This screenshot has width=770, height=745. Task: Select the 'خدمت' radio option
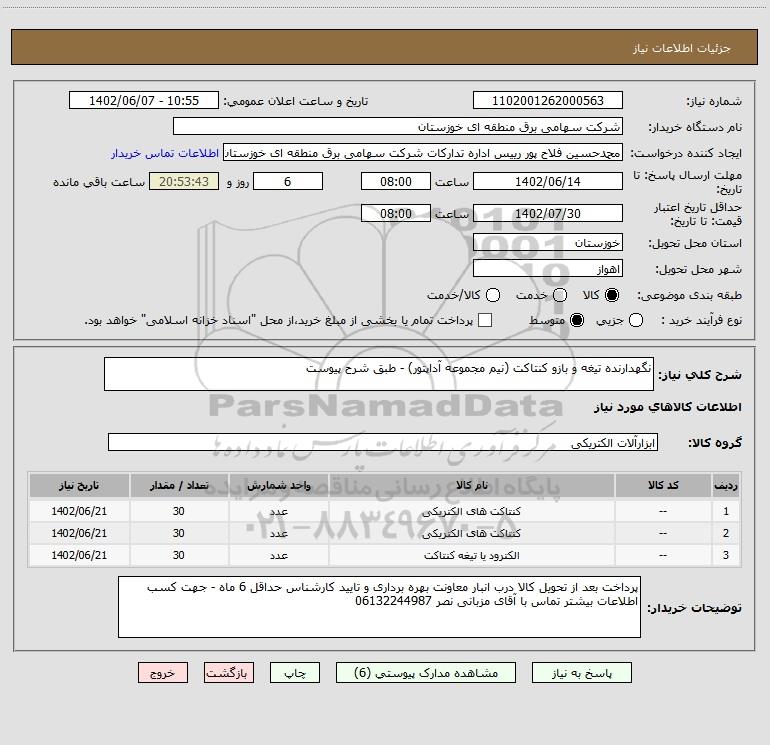pyautogui.click(x=560, y=296)
